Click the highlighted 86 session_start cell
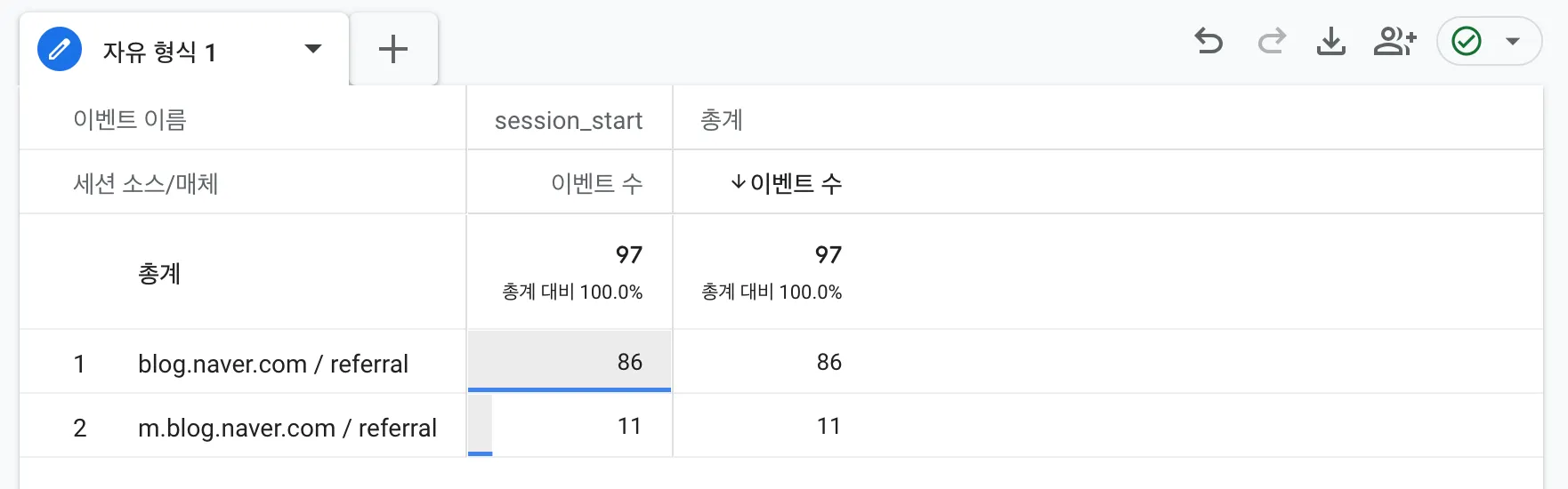The width and height of the screenshot is (1568, 489). click(x=570, y=362)
